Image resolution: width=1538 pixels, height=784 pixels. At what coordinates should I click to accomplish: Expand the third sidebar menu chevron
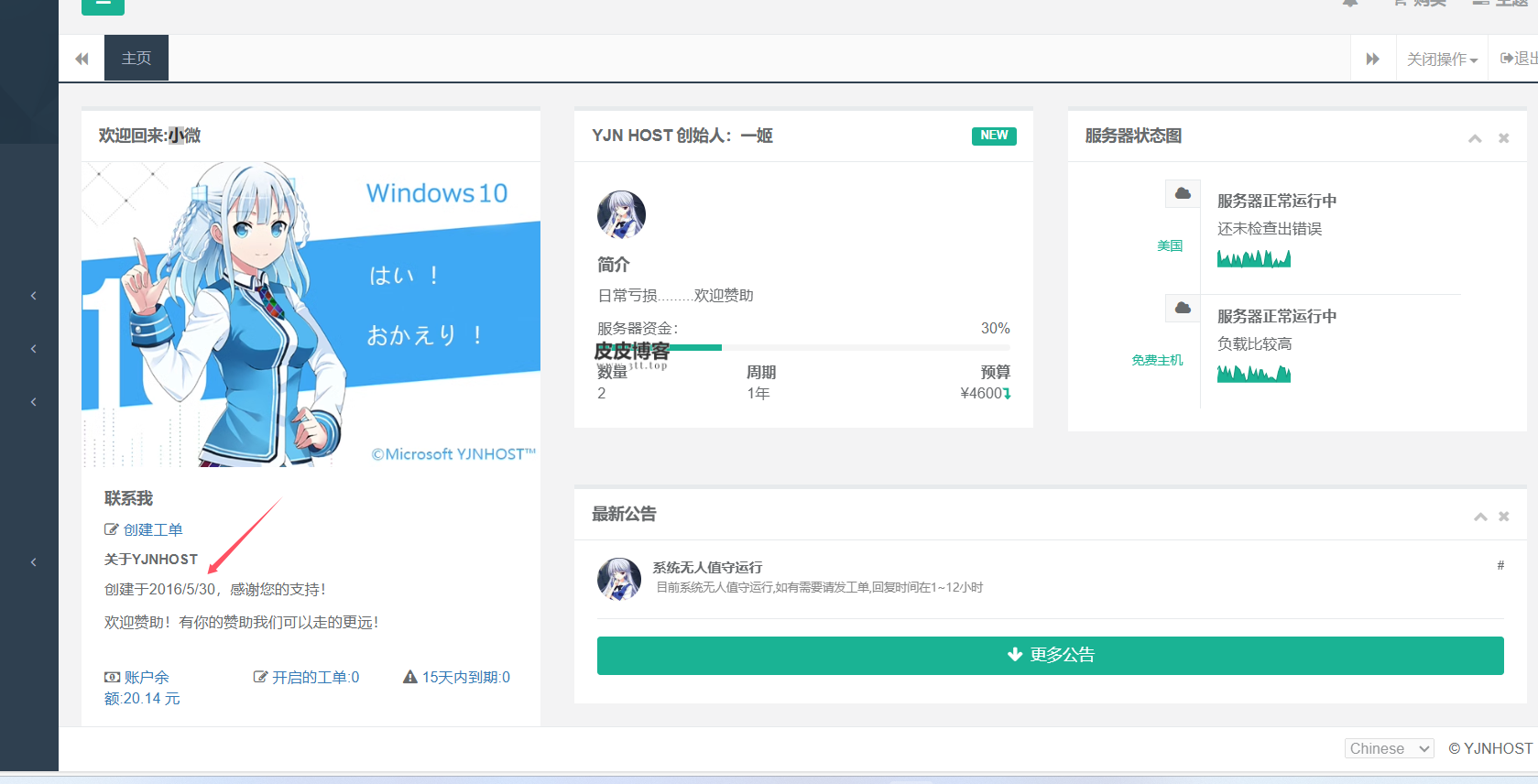point(34,401)
